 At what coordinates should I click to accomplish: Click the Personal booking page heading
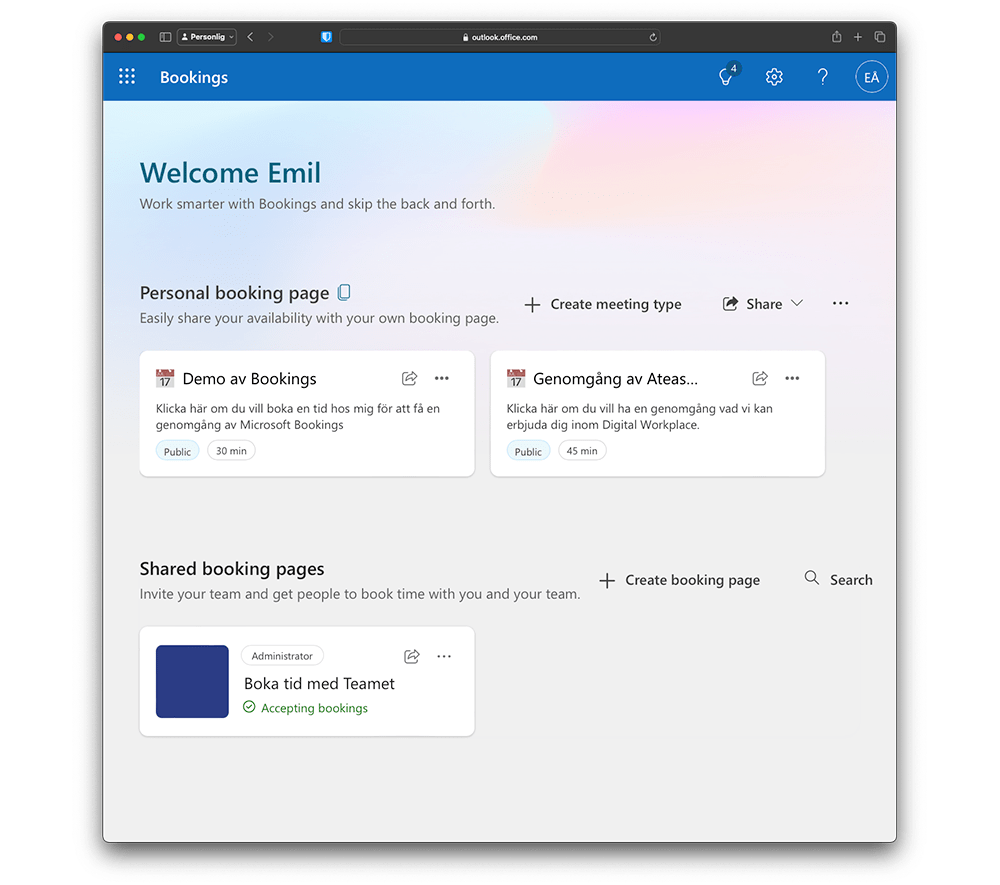point(235,293)
